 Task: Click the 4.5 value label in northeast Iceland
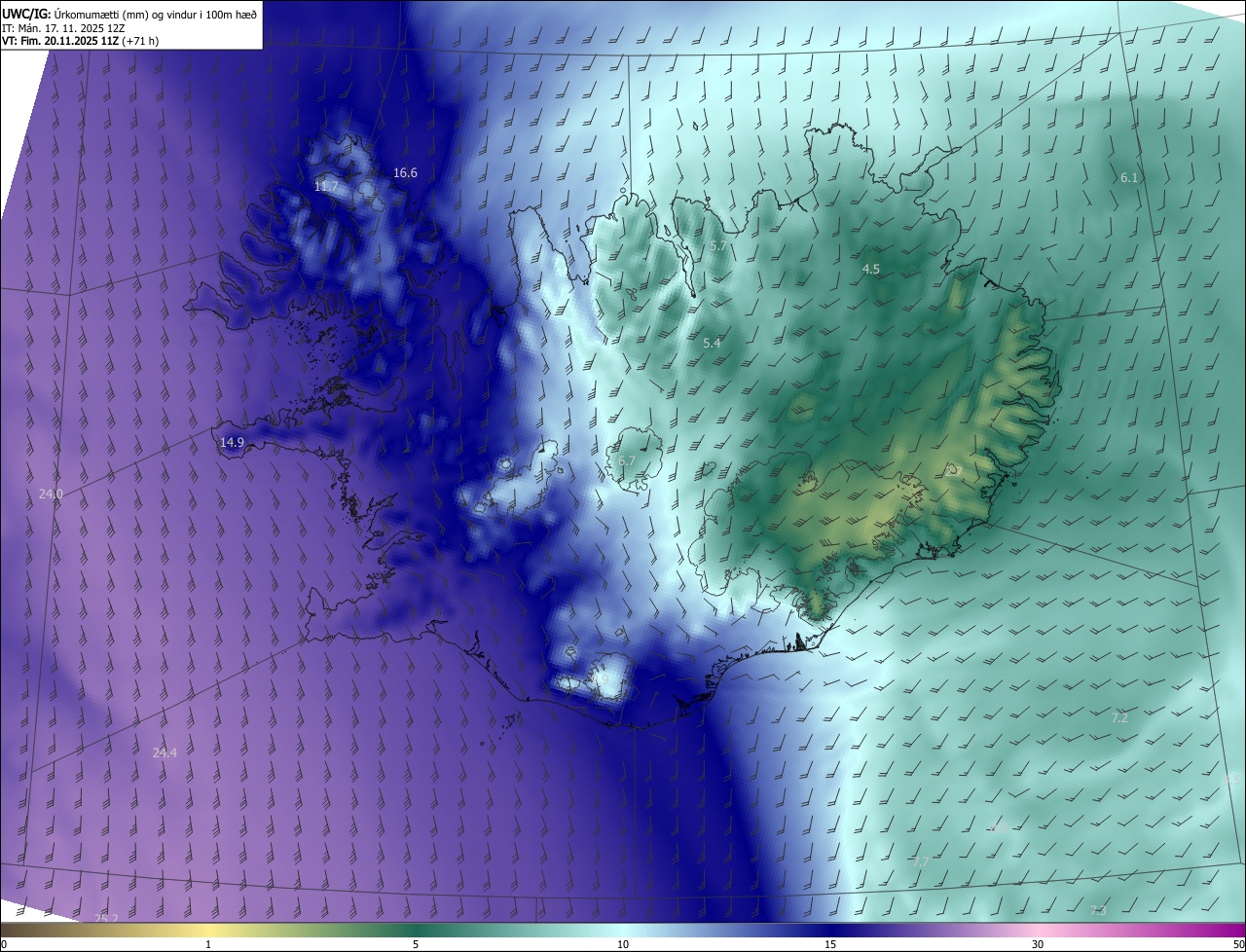tap(871, 269)
